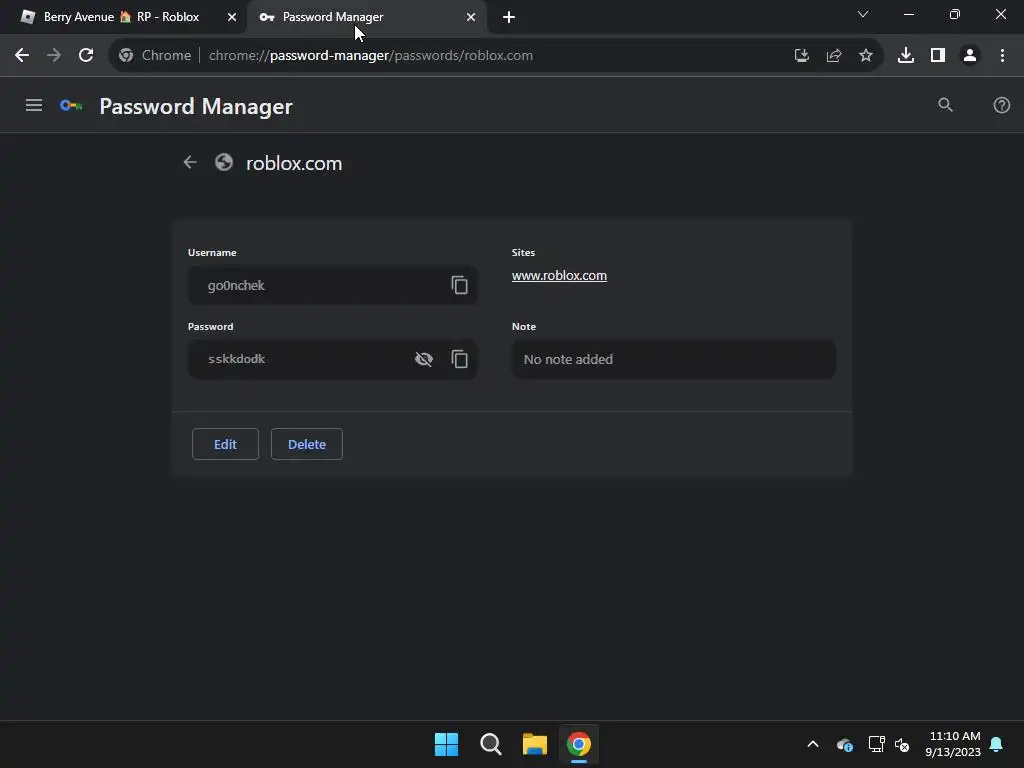This screenshot has height=768, width=1024.
Task: Open a new tab with plus button
Action: pyautogui.click(x=509, y=17)
